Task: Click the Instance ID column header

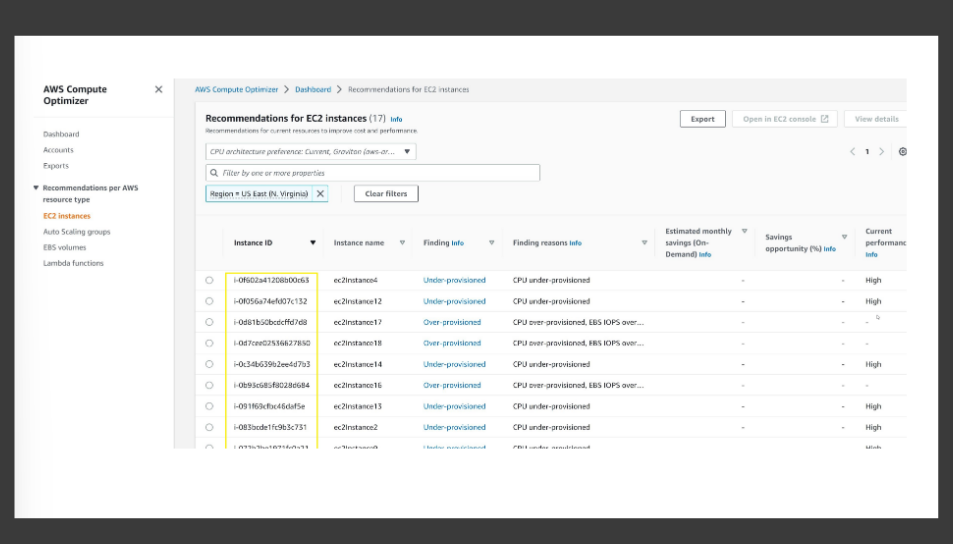Action: pyautogui.click(x=253, y=243)
